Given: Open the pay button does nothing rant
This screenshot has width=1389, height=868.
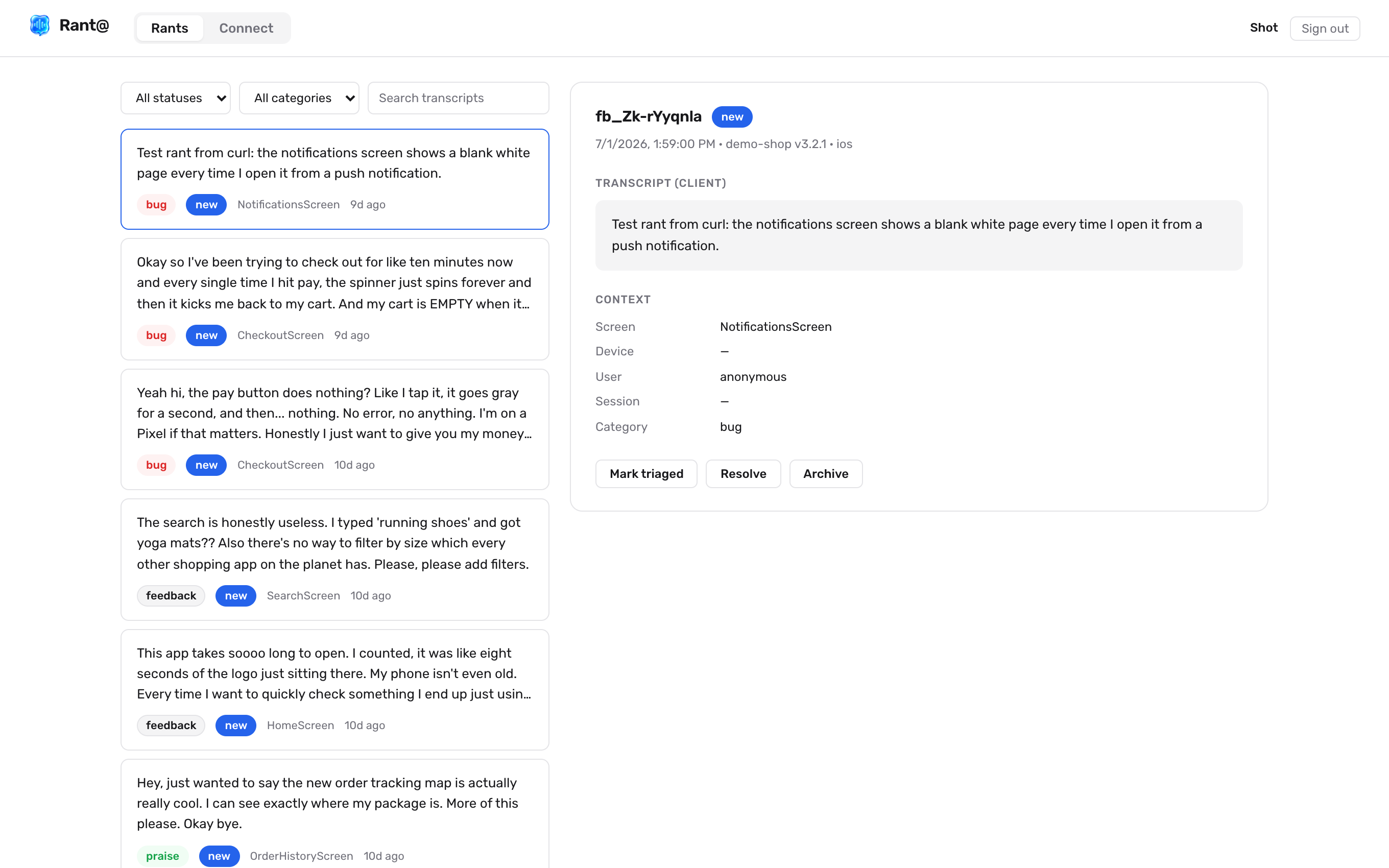Looking at the screenshot, I should pos(334,429).
